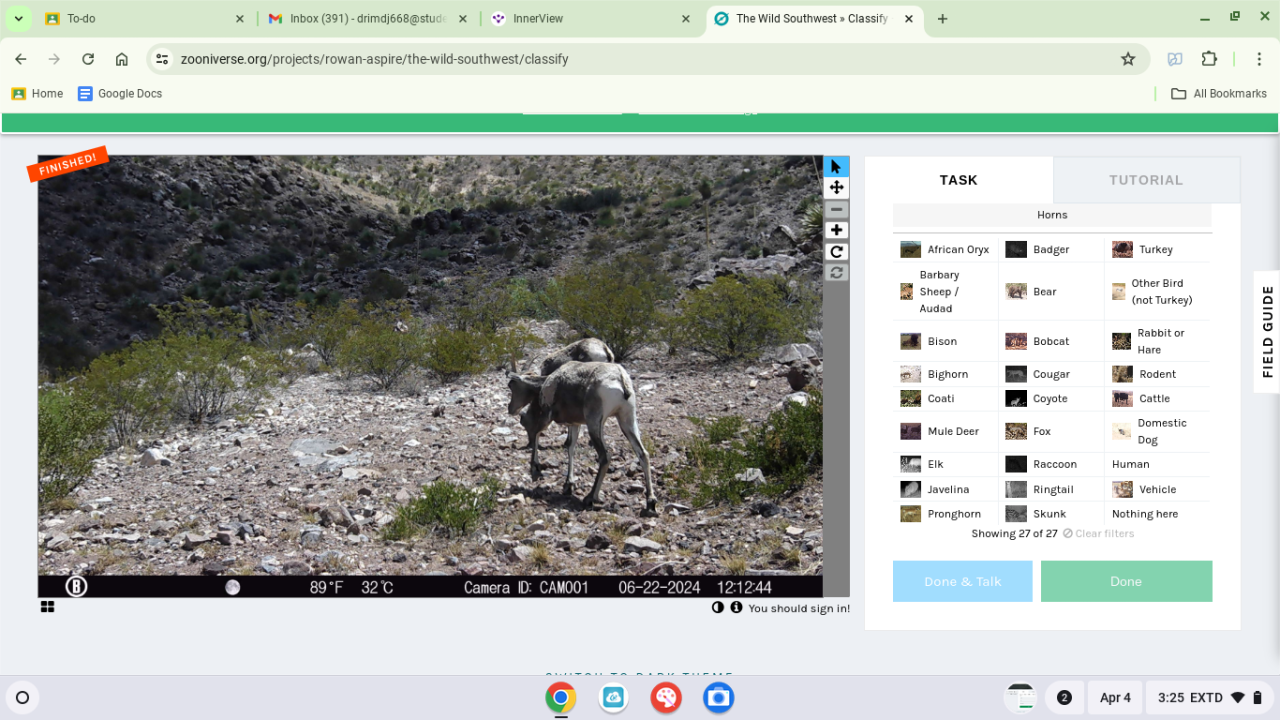Open the ChromeOS launcher circle

23,697
